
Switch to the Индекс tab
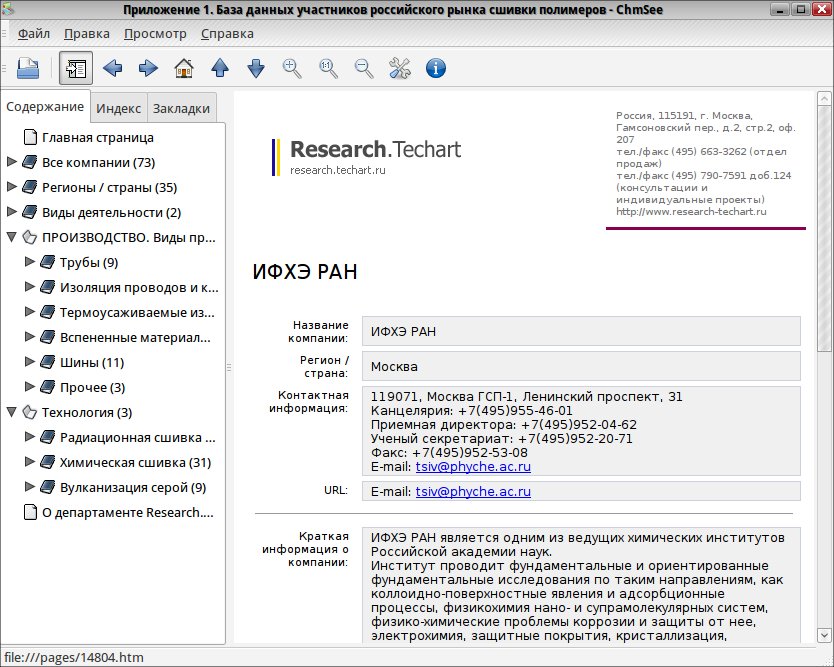[x=119, y=109]
